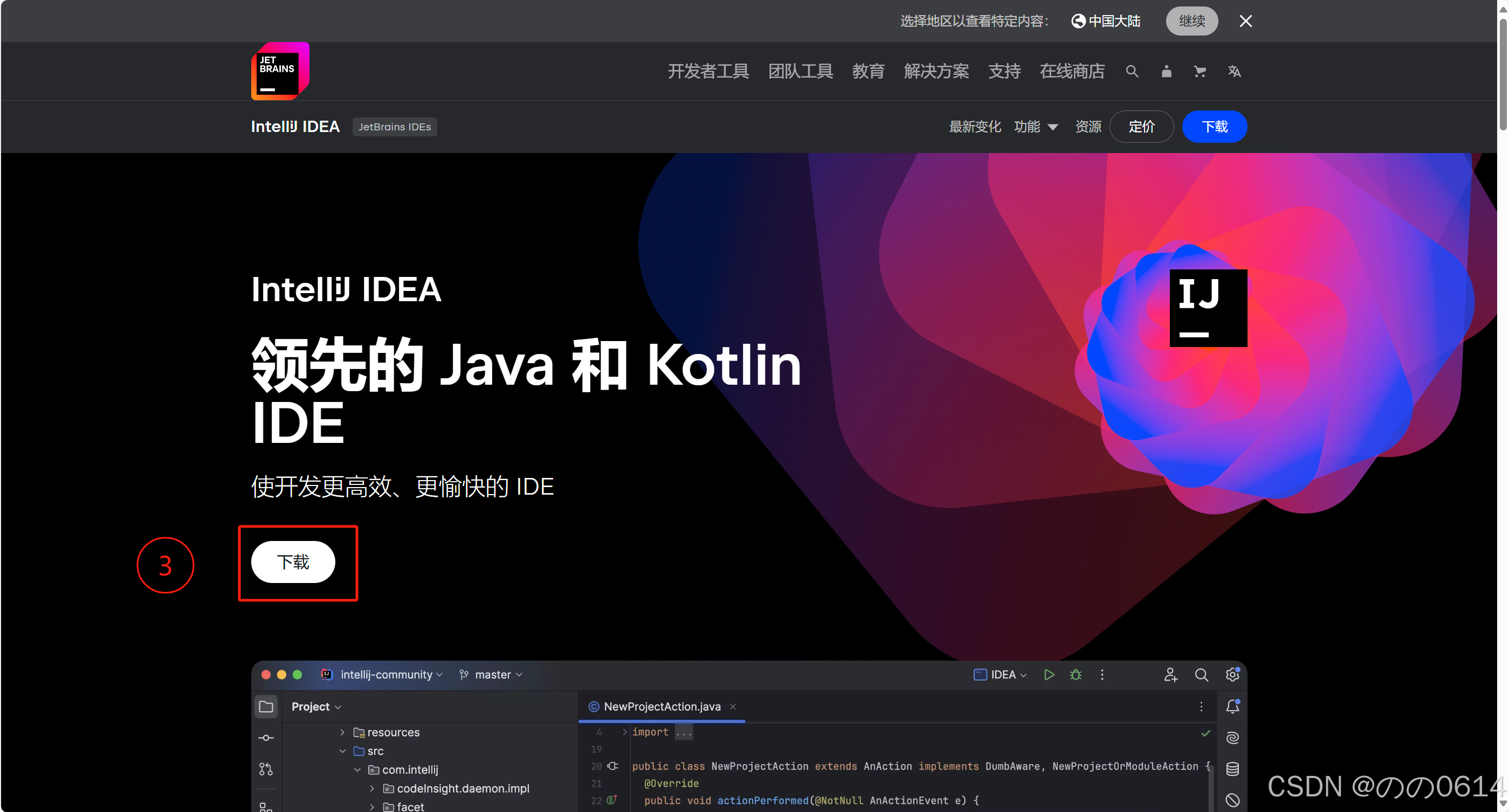This screenshot has width=1509, height=812.
Task: Click the editor tab options dots
Action: pos(1201,706)
